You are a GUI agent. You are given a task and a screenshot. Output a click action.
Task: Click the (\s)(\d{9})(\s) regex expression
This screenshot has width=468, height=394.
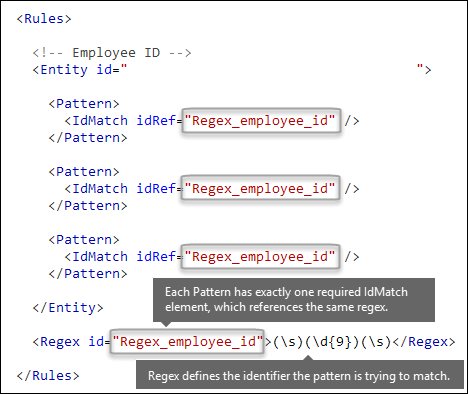click(332, 342)
